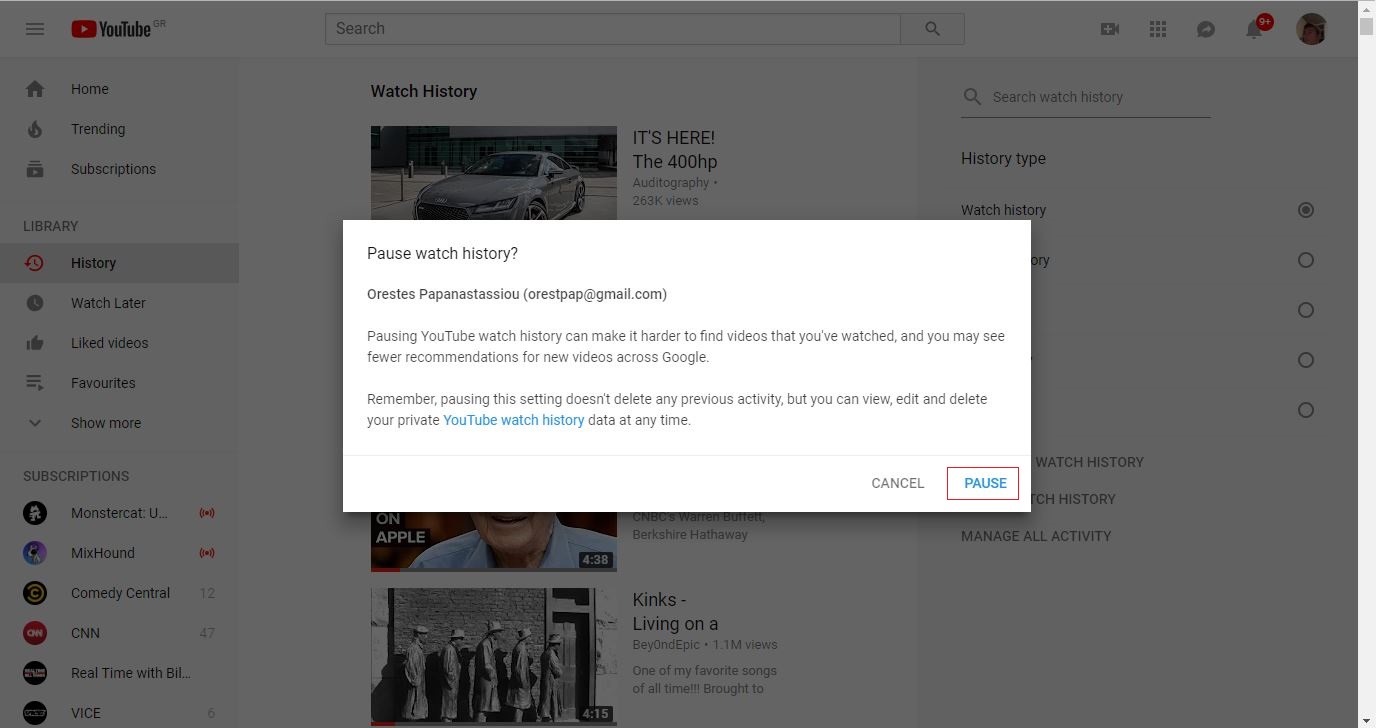Open the notifications bell
This screenshot has width=1376, height=728.
(x=1254, y=29)
